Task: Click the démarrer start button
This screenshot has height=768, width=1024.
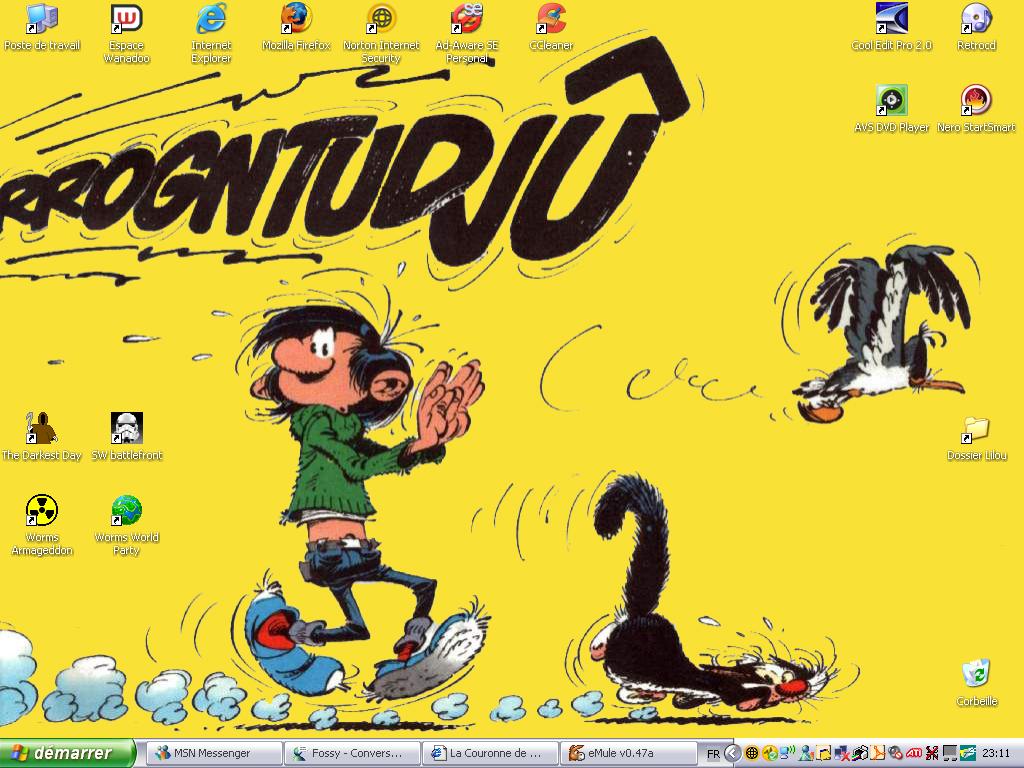Action: pyautogui.click(x=68, y=753)
